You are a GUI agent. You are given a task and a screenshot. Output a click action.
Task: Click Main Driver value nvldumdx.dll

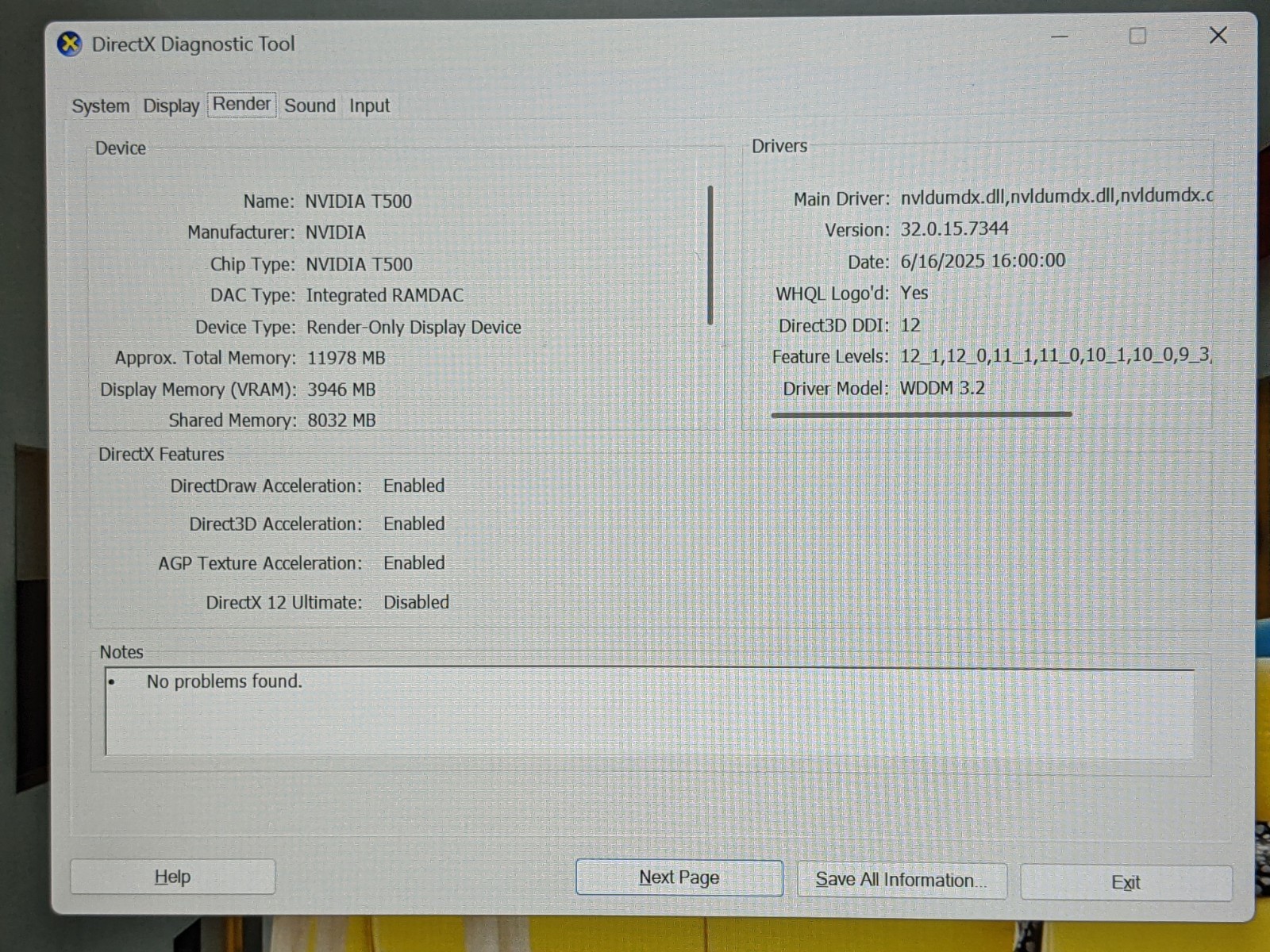[x=1056, y=196]
